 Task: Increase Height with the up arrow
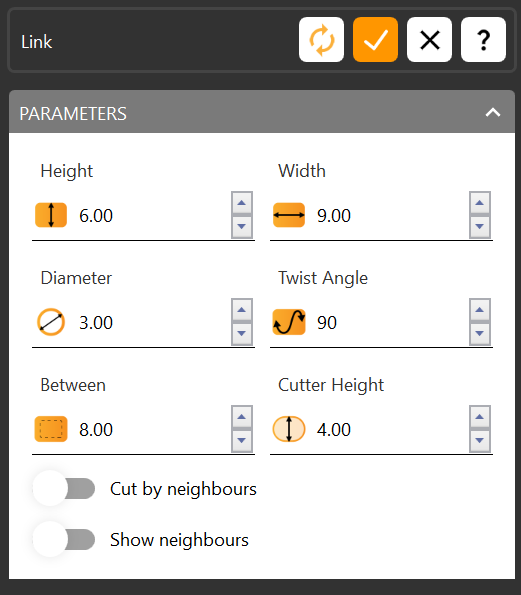(242, 203)
